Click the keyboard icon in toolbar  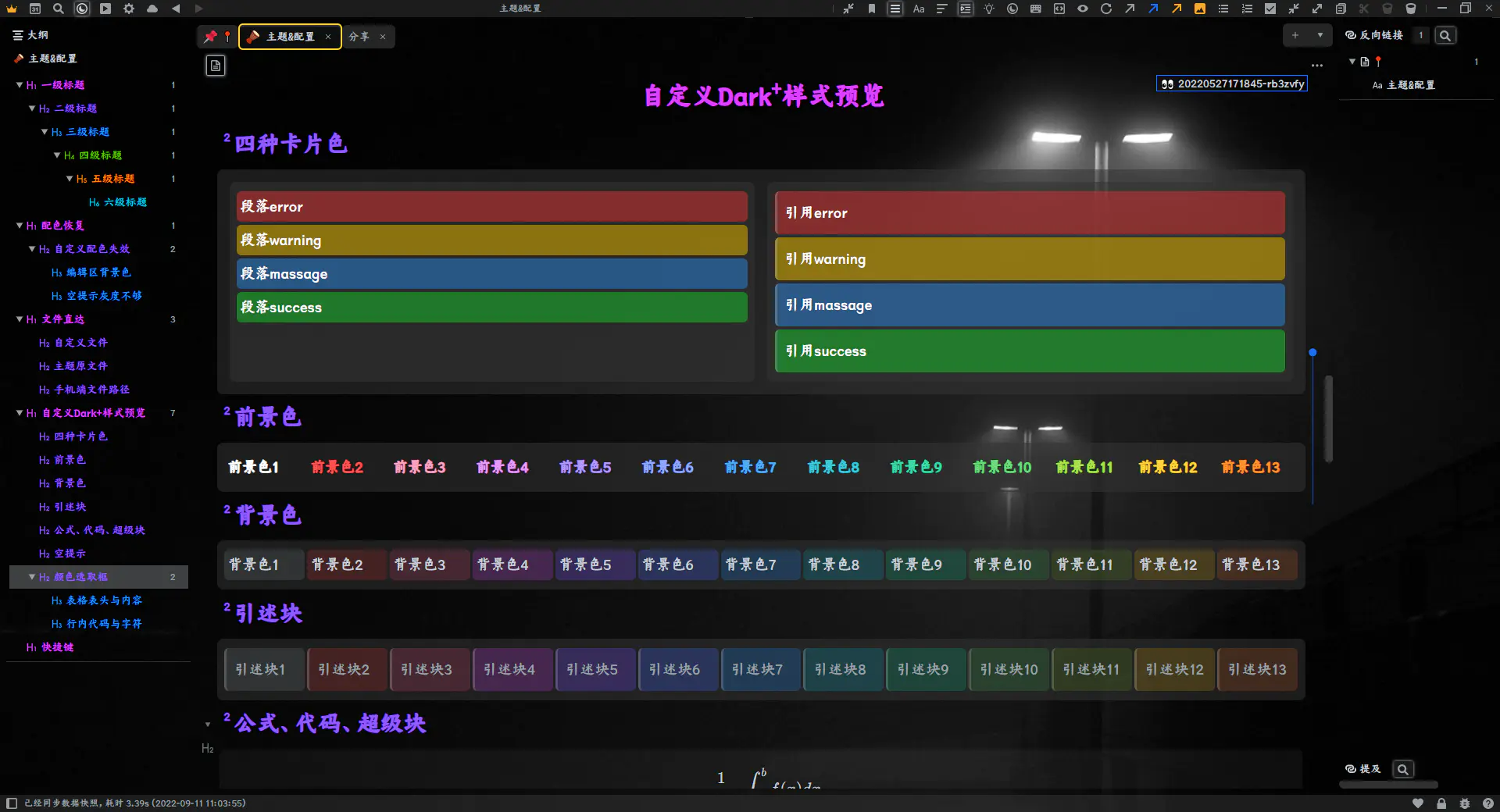(x=1036, y=9)
